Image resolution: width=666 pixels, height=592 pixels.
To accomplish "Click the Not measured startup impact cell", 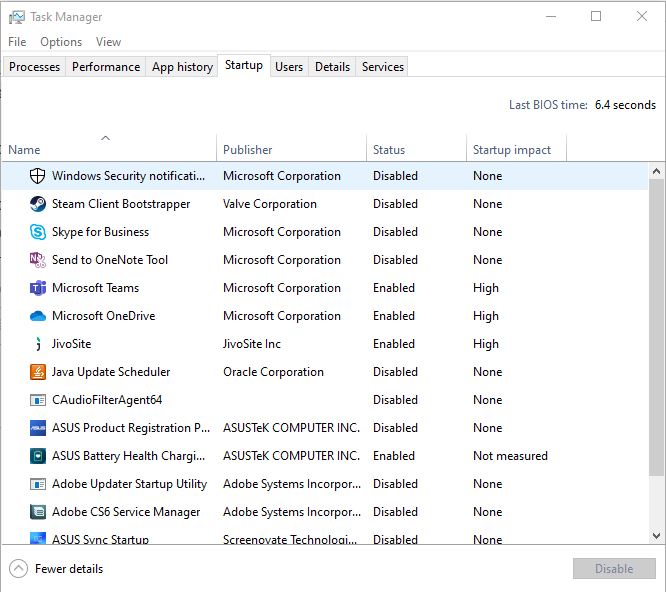I will click(510, 456).
